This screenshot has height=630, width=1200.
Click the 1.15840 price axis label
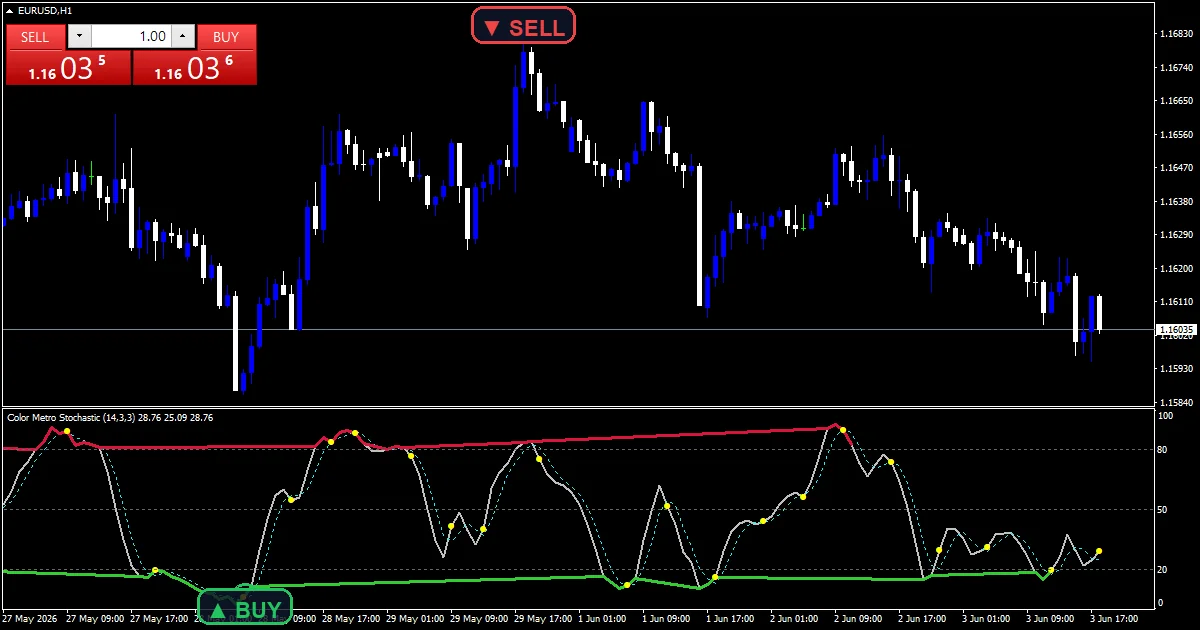[x=1177, y=402]
